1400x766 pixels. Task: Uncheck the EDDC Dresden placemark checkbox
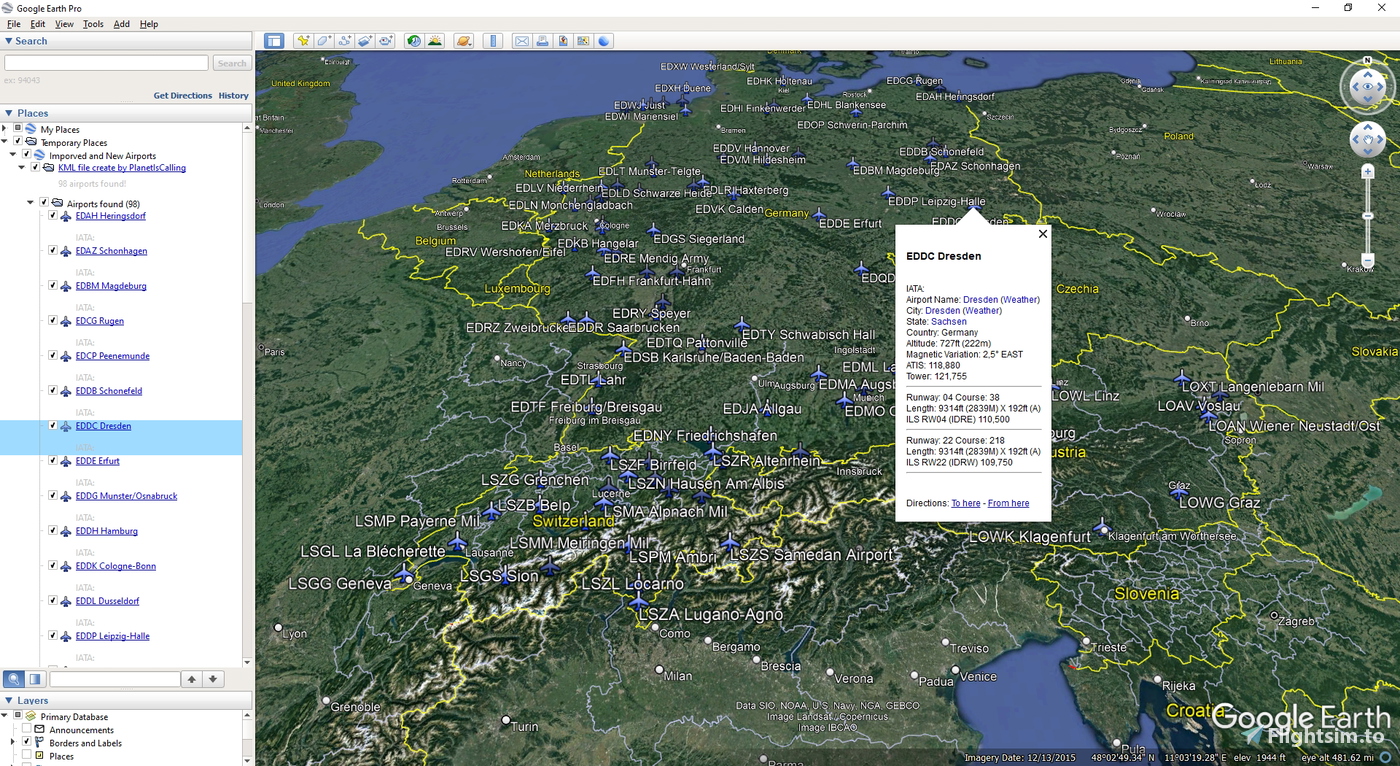point(52,425)
